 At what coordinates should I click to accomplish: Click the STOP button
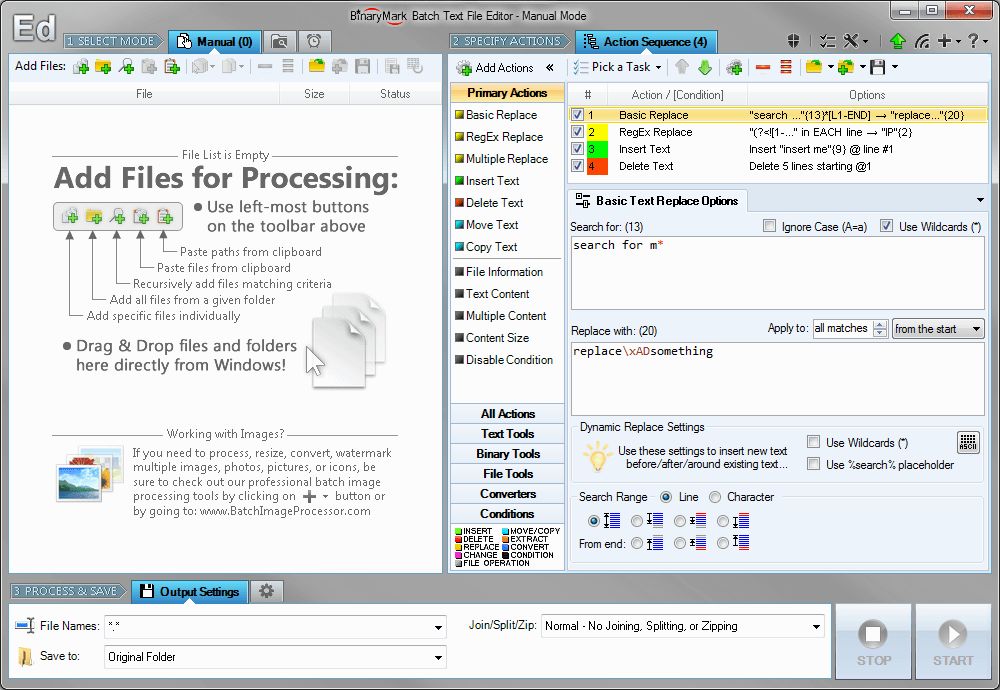point(873,642)
